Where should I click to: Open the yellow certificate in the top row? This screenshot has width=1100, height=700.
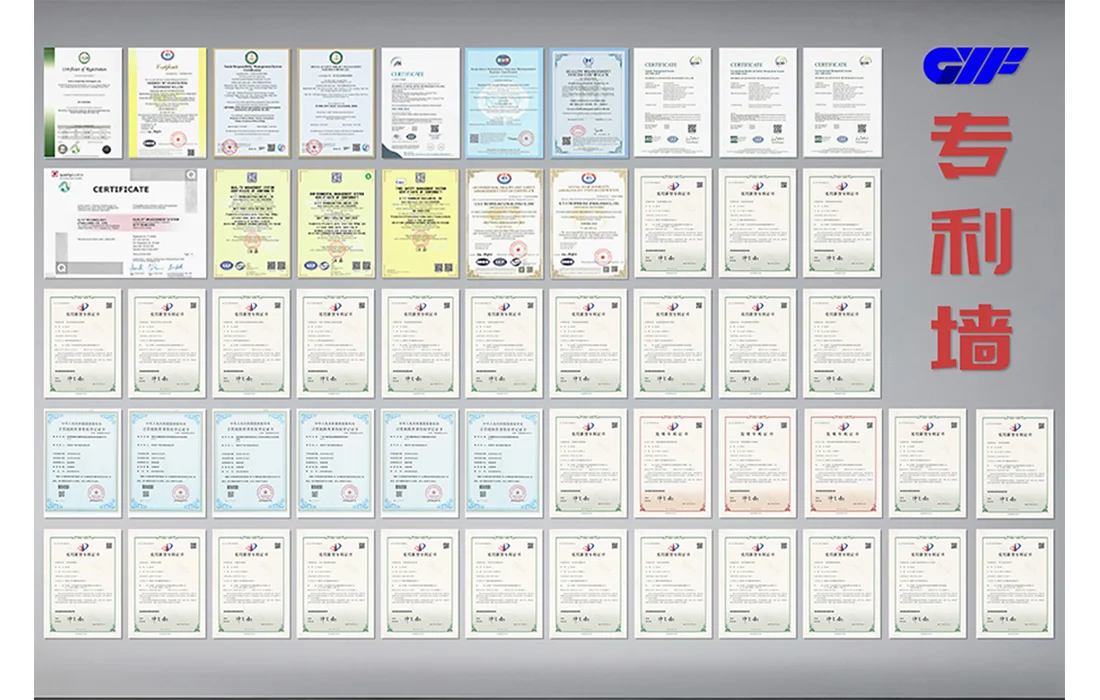167,103
